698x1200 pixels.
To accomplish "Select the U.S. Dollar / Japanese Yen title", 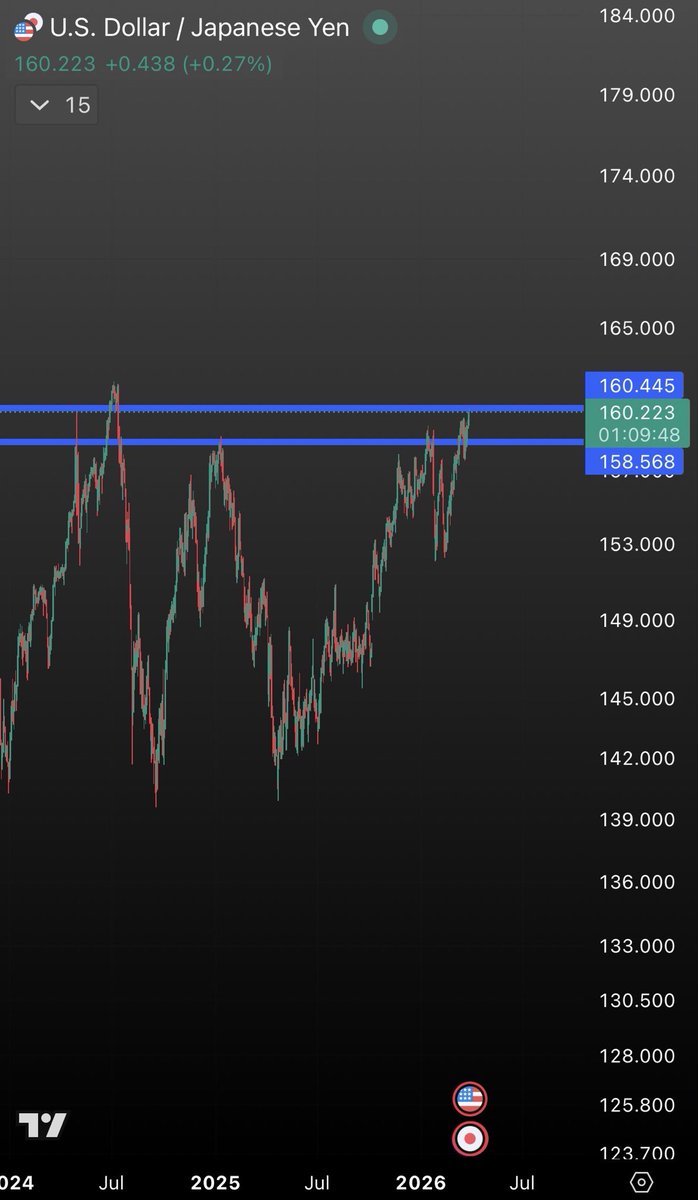I will tap(200, 27).
